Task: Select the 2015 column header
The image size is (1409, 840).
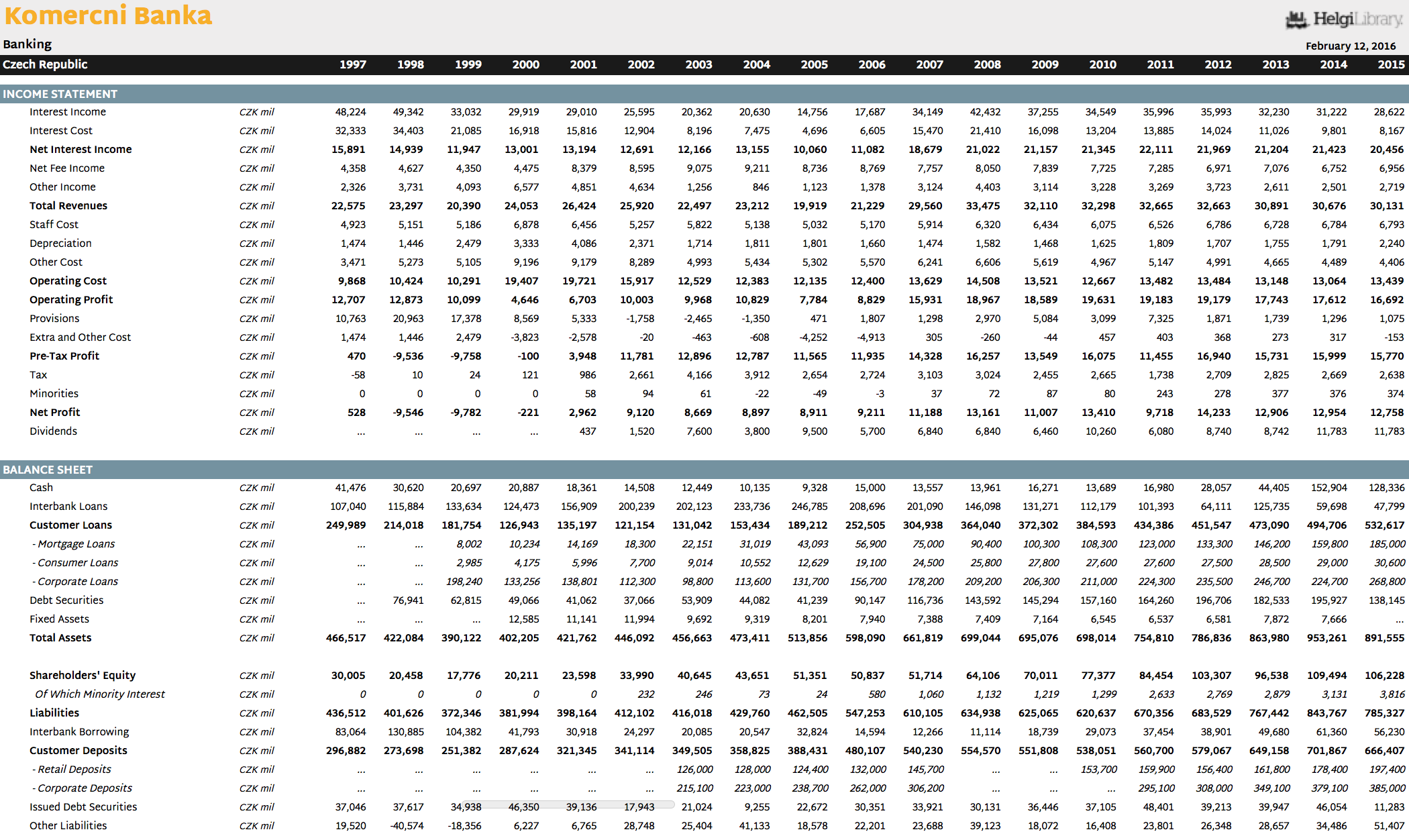Action: click(x=1391, y=64)
